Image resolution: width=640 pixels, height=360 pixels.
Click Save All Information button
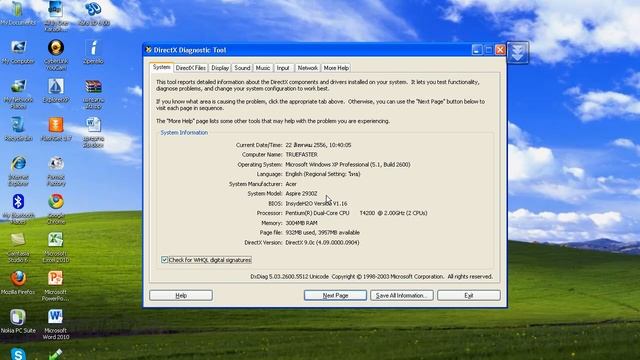401,296
